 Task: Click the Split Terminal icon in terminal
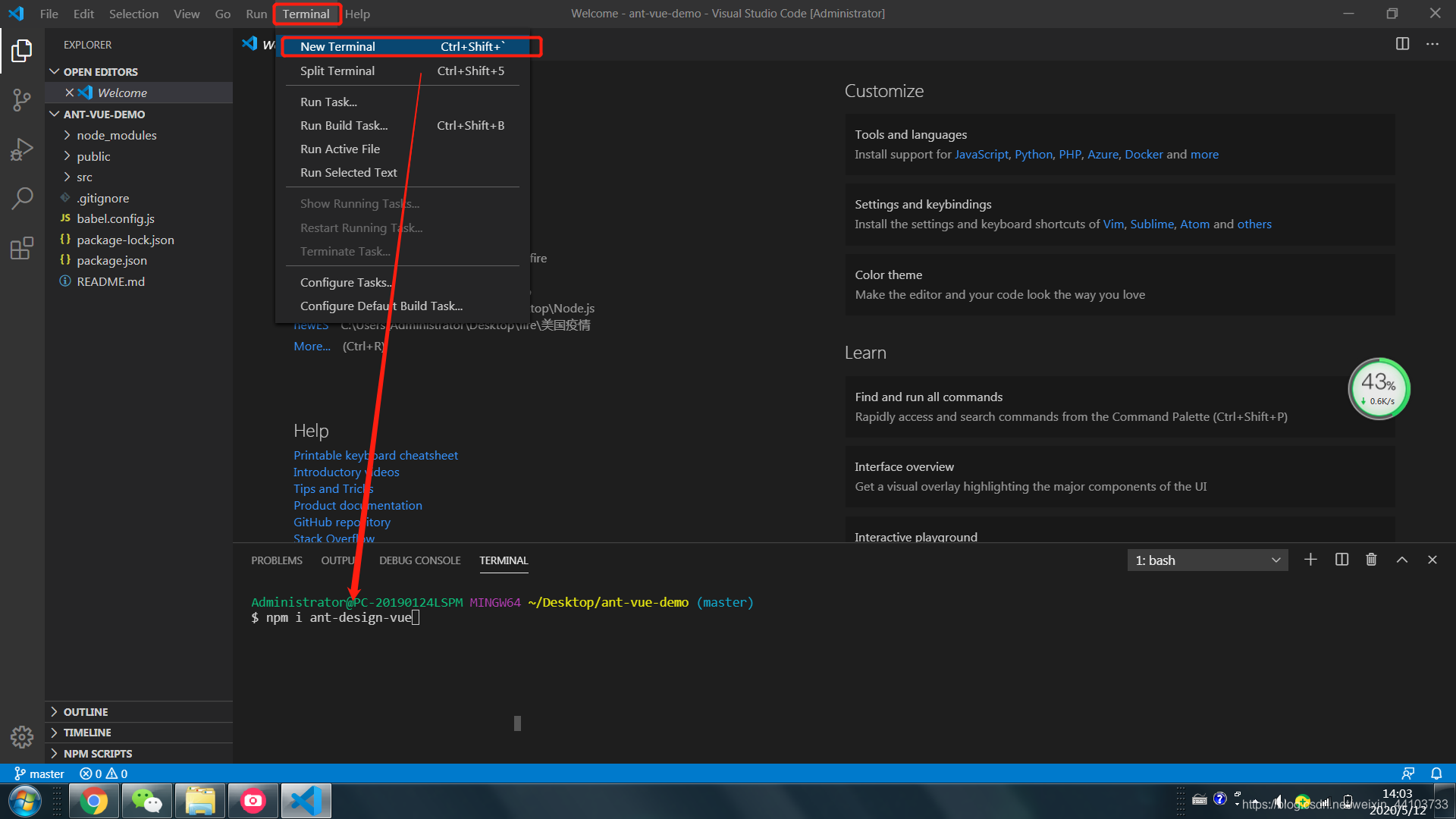pos(1341,560)
